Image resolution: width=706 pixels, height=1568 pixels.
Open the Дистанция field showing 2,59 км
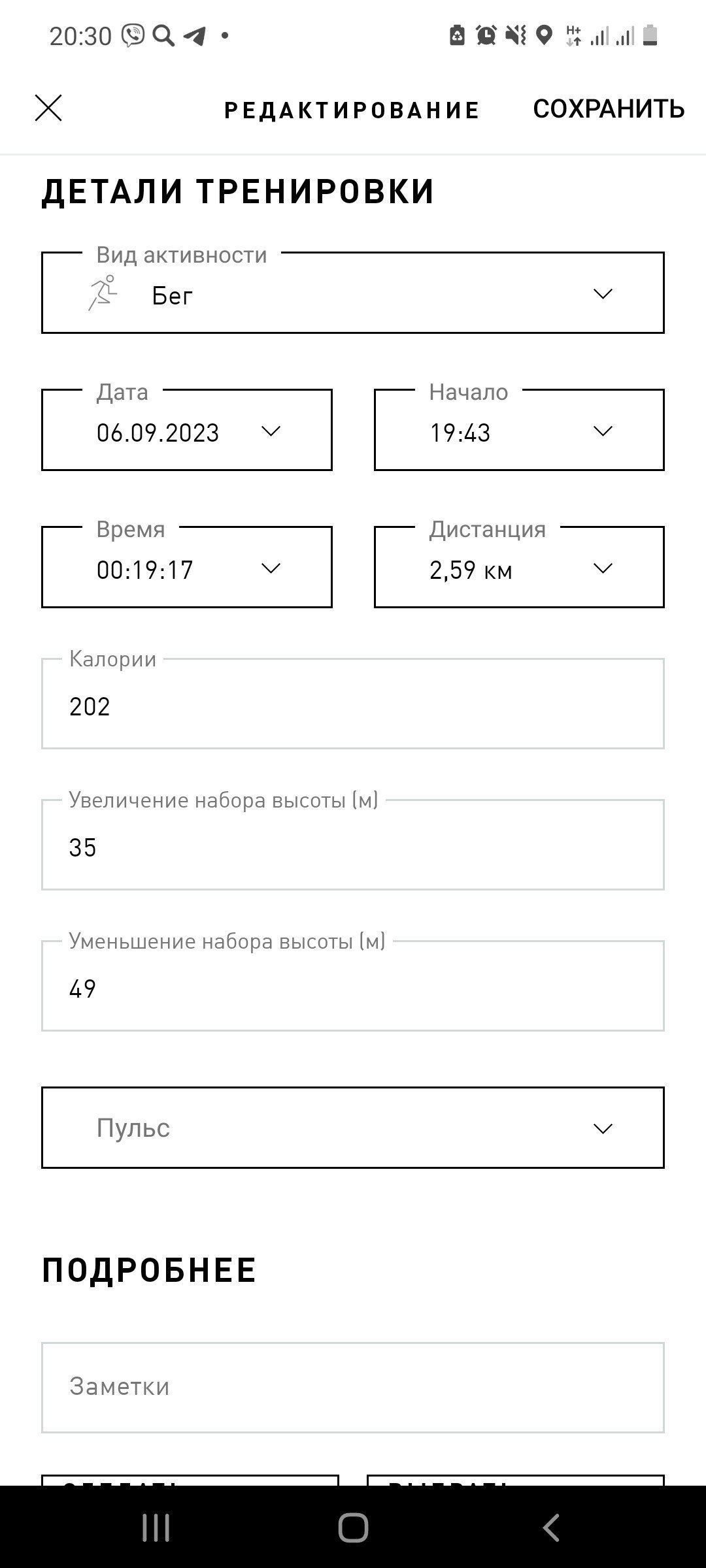click(x=519, y=567)
